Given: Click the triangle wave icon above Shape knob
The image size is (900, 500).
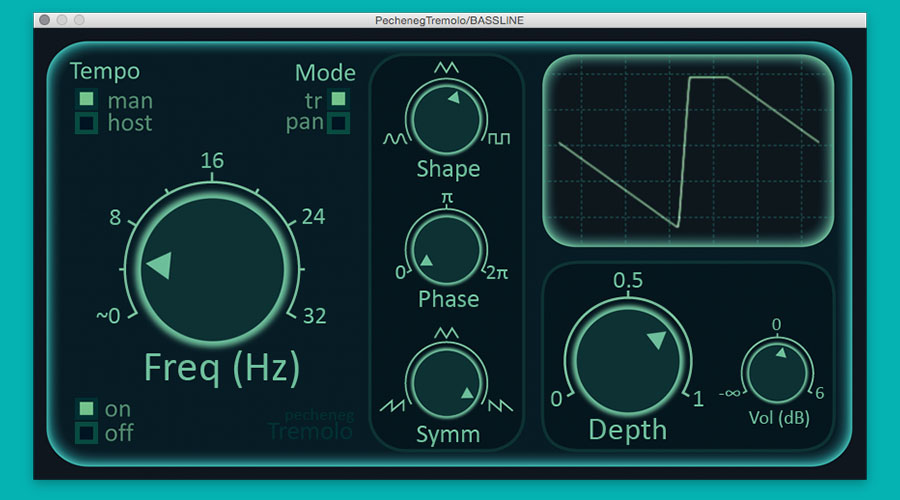Looking at the screenshot, I should pyautogui.click(x=446, y=67).
